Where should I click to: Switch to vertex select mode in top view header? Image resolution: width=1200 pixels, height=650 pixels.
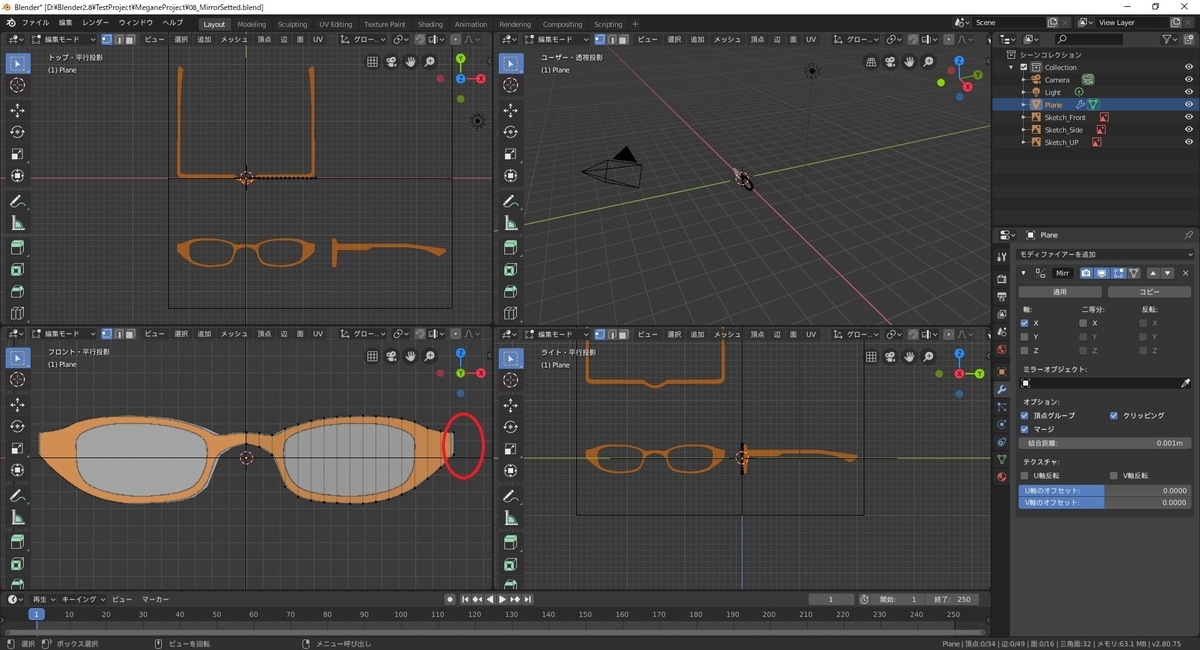(106, 39)
